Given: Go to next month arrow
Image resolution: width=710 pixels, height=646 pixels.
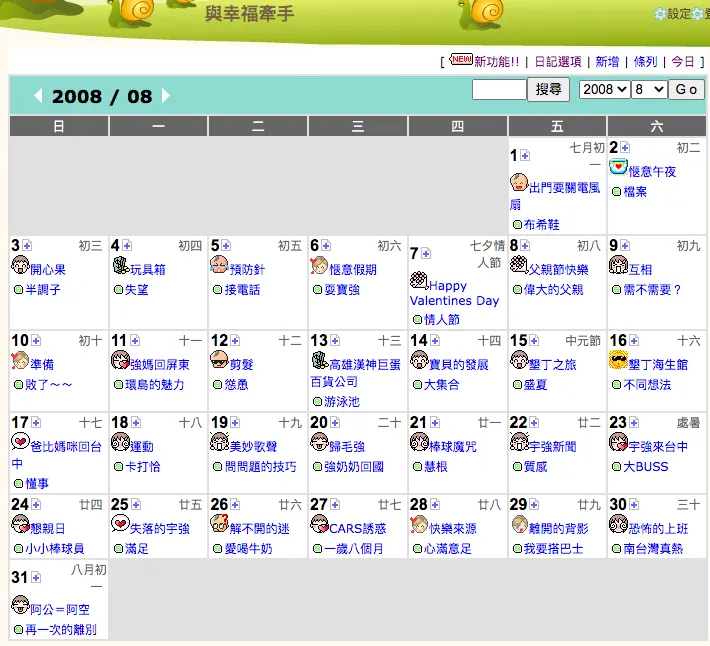Looking at the screenshot, I should [x=166, y=96].
